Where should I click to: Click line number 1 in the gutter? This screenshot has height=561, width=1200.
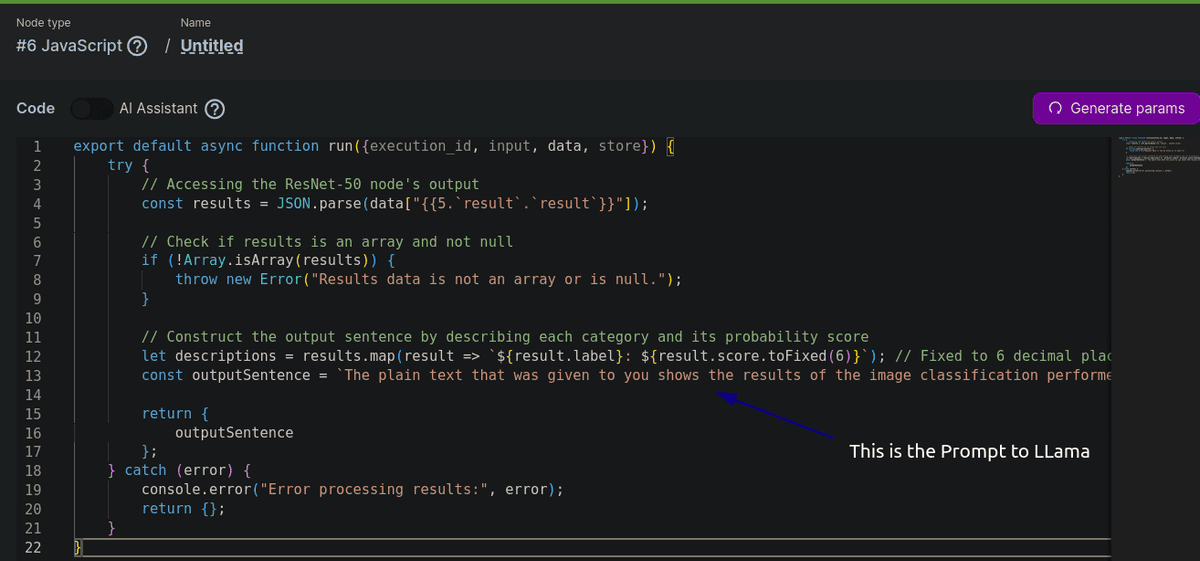37,146
